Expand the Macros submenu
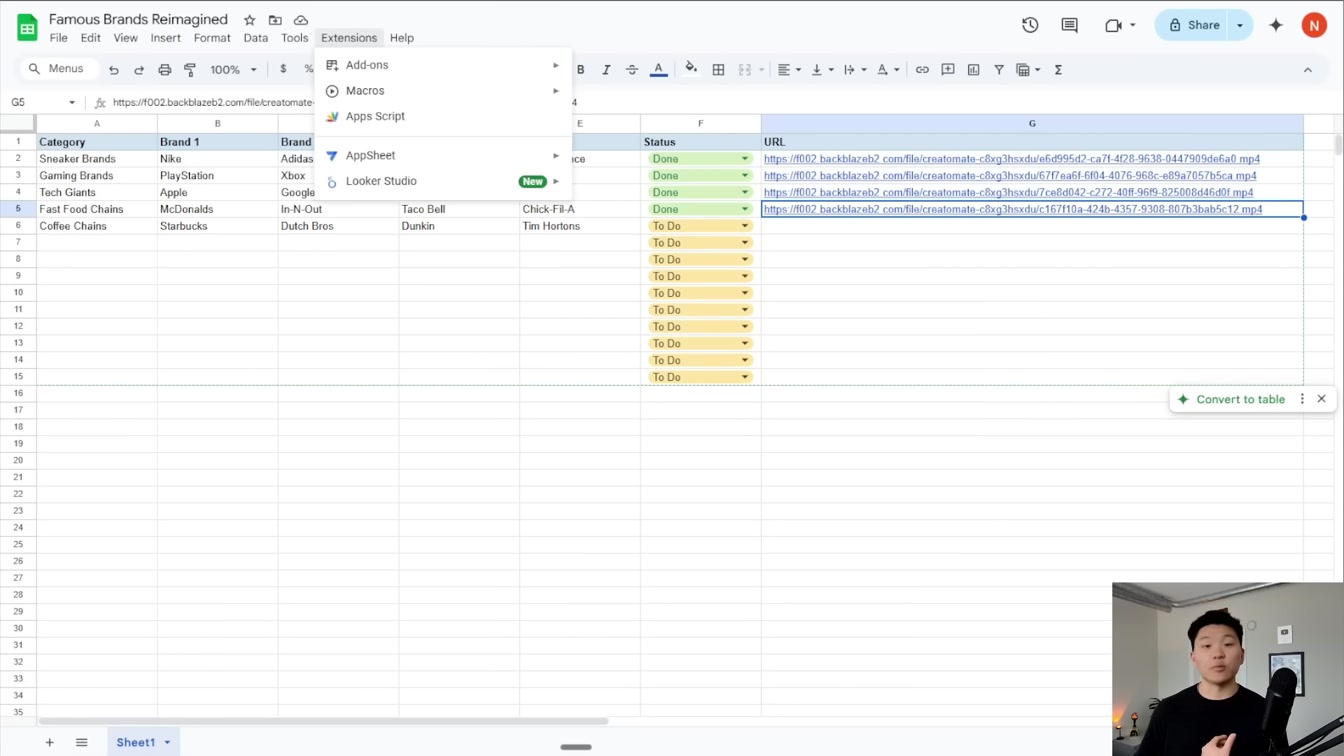Image resolution: width=1344 pixels, height=756 pixels. click(443, 91)
